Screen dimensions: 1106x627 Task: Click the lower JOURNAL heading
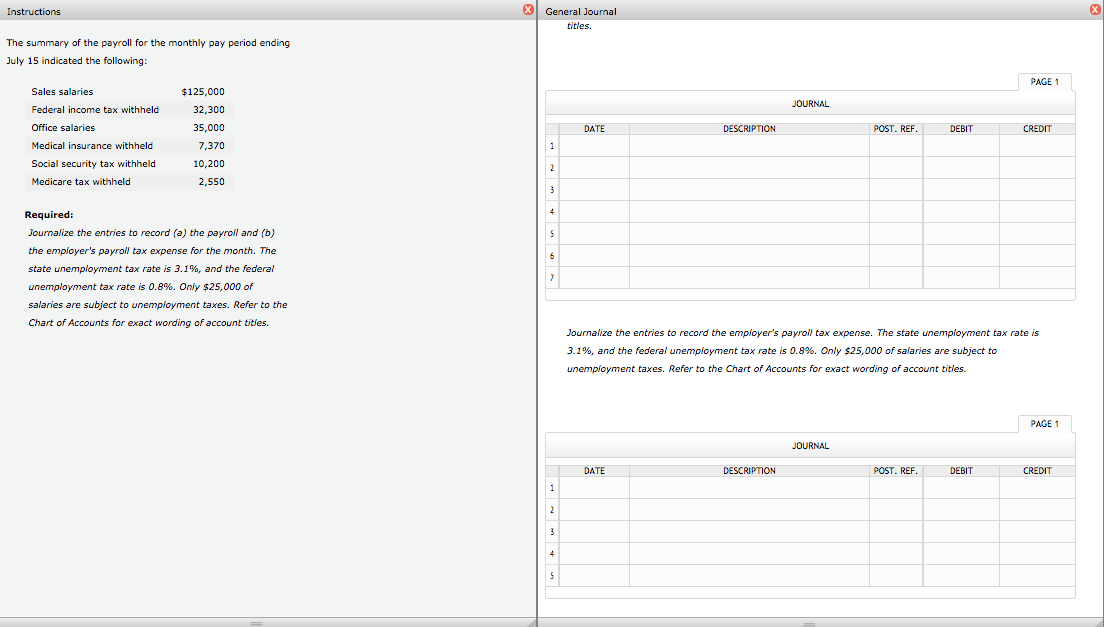tap(810, 446)
